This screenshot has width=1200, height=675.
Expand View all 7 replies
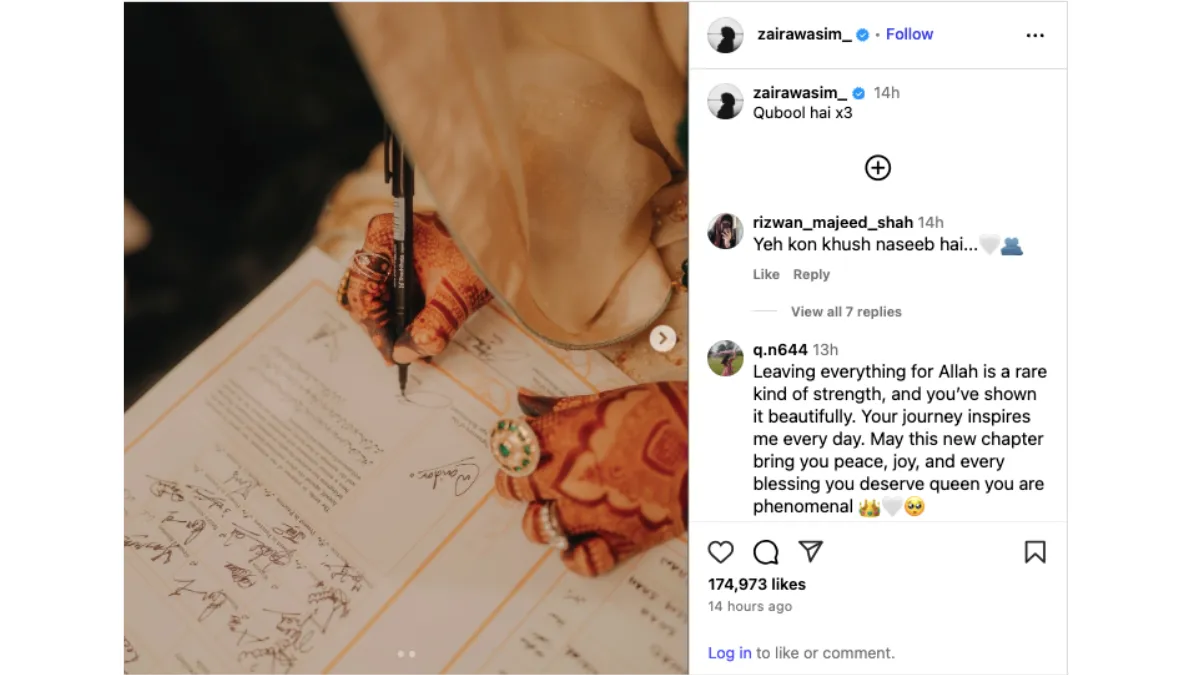tap(846, 312)
